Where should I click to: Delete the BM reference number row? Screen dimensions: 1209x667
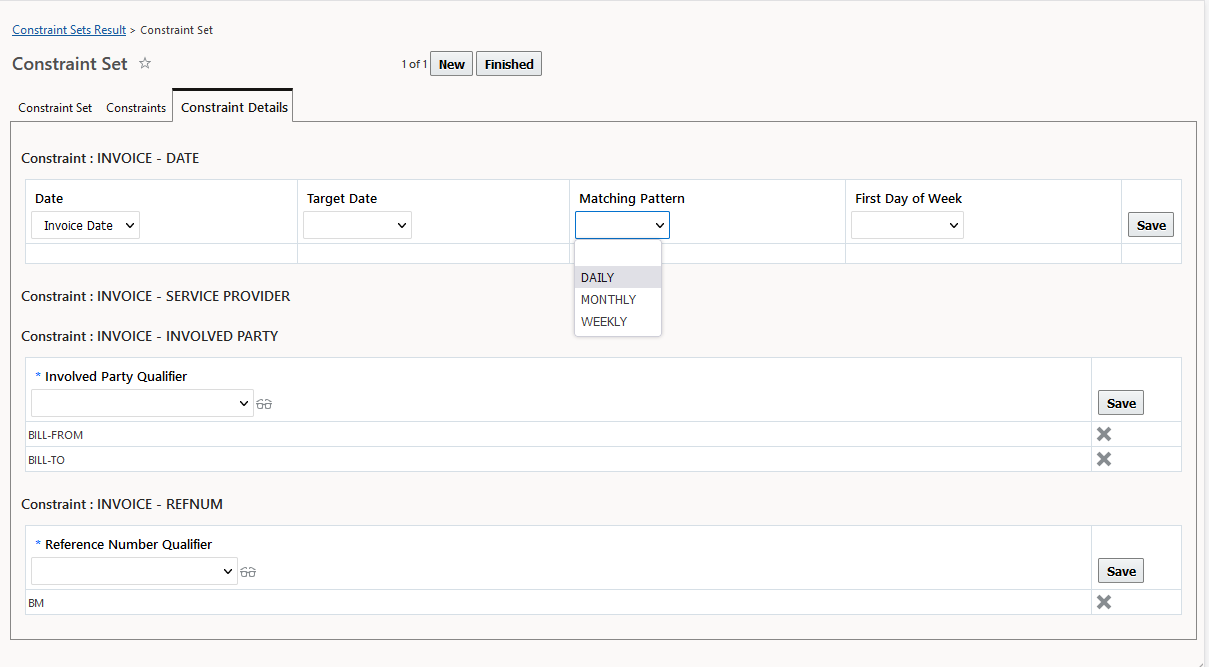pos(1104,602)
